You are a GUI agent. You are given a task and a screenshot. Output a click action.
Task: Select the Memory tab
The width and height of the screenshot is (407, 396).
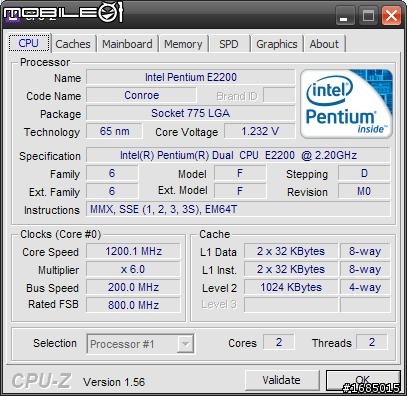[x=183, y=44]
